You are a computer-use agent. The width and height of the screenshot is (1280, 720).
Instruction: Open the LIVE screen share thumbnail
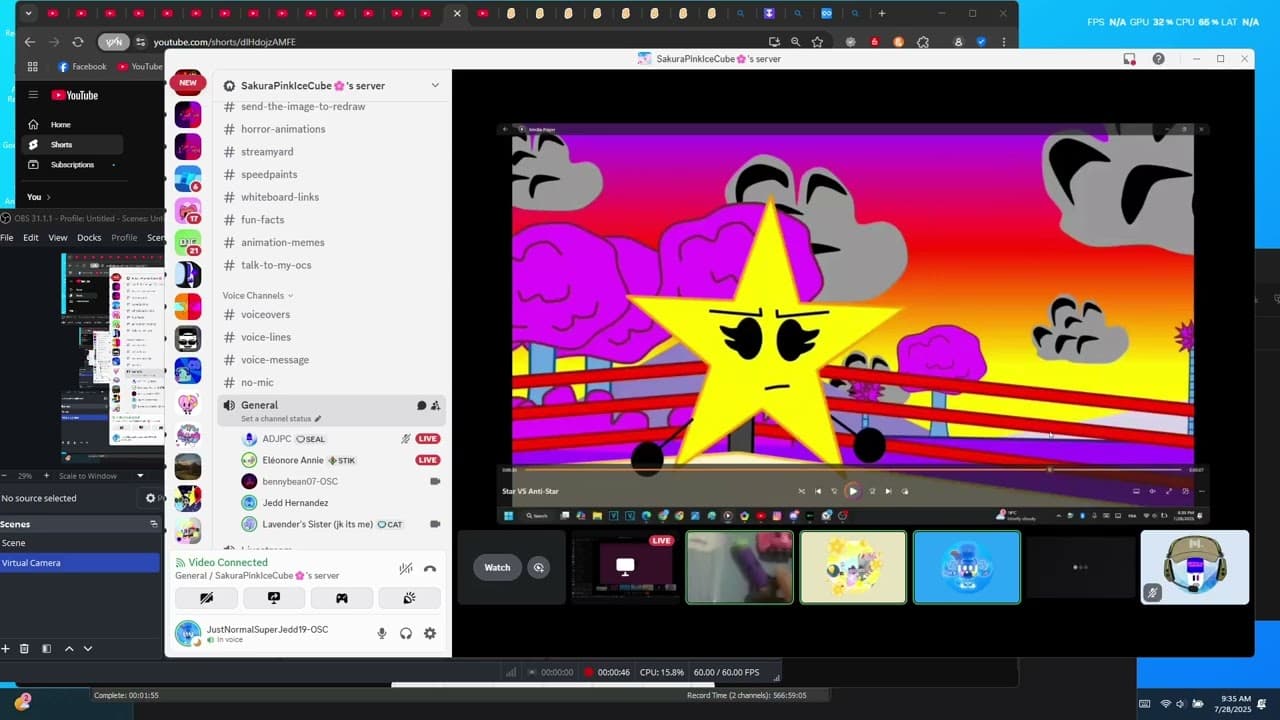(x=625, y=567)
